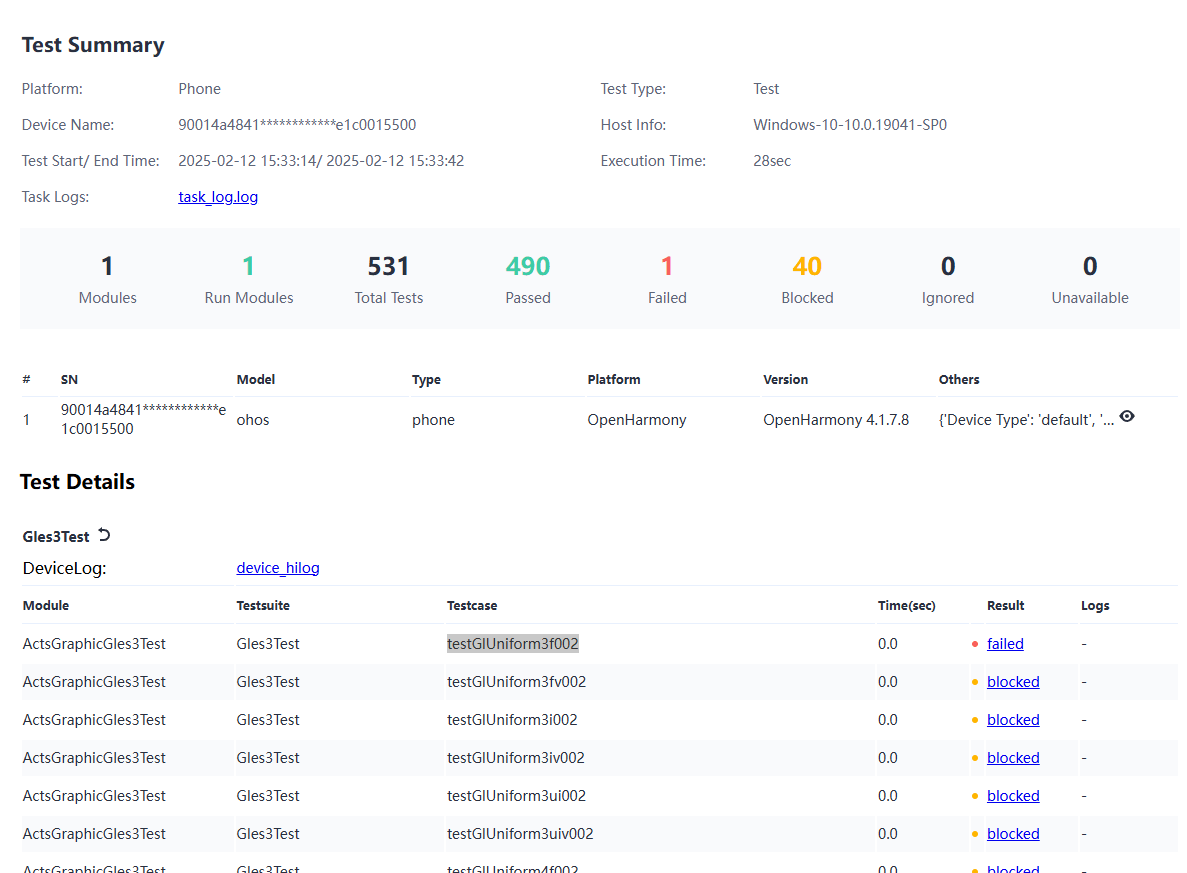
Task: Click the 40 Blocked counter
Action: point(807,279)
